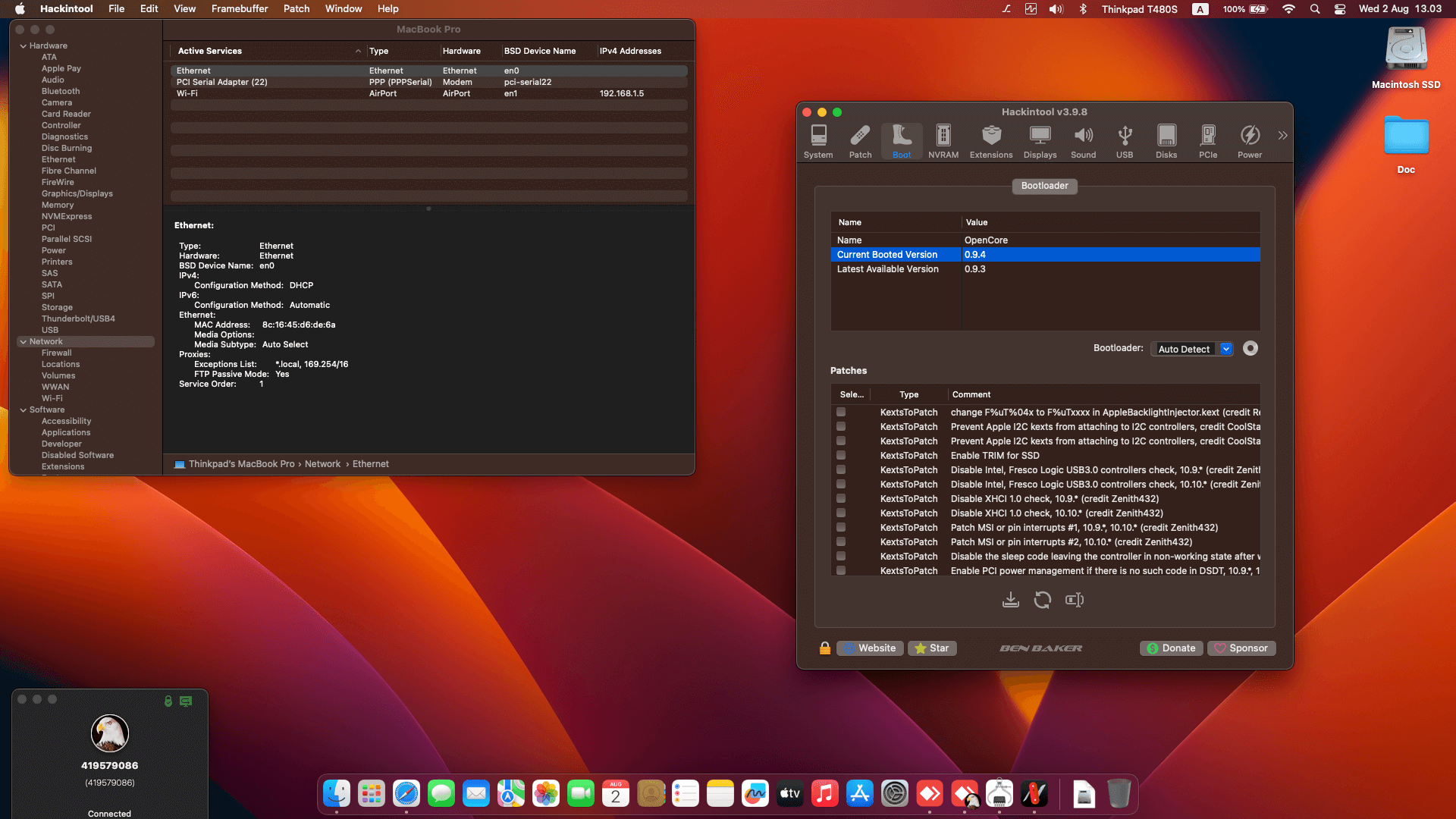Click the rename/export icon below patches

point(1075,600)
